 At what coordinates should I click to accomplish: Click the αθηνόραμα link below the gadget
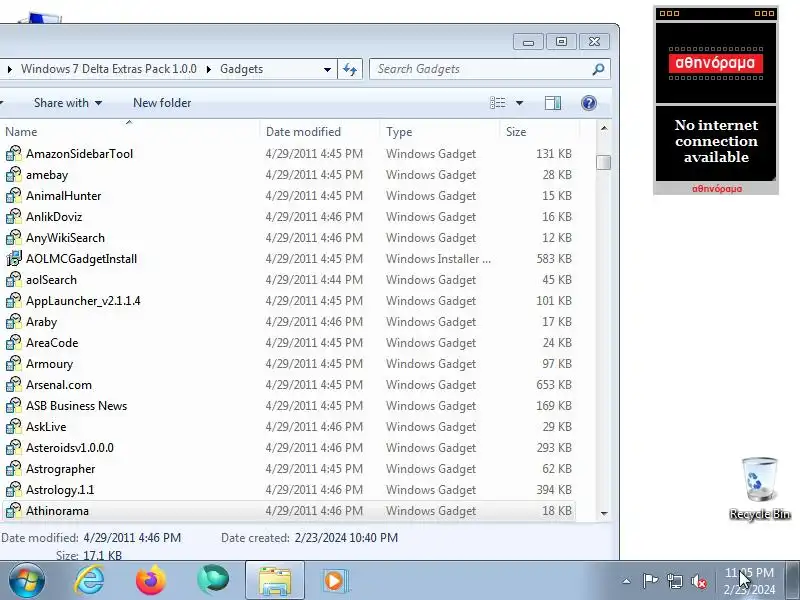(717, 189)
